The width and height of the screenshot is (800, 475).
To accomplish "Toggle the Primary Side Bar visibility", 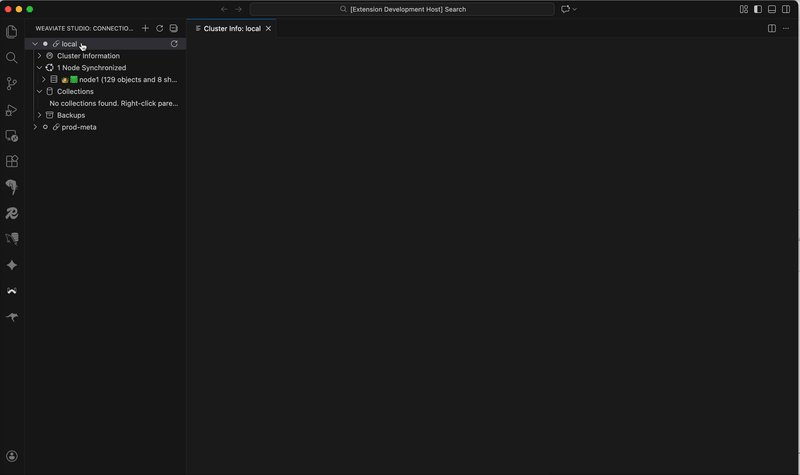I will (758, 9).
